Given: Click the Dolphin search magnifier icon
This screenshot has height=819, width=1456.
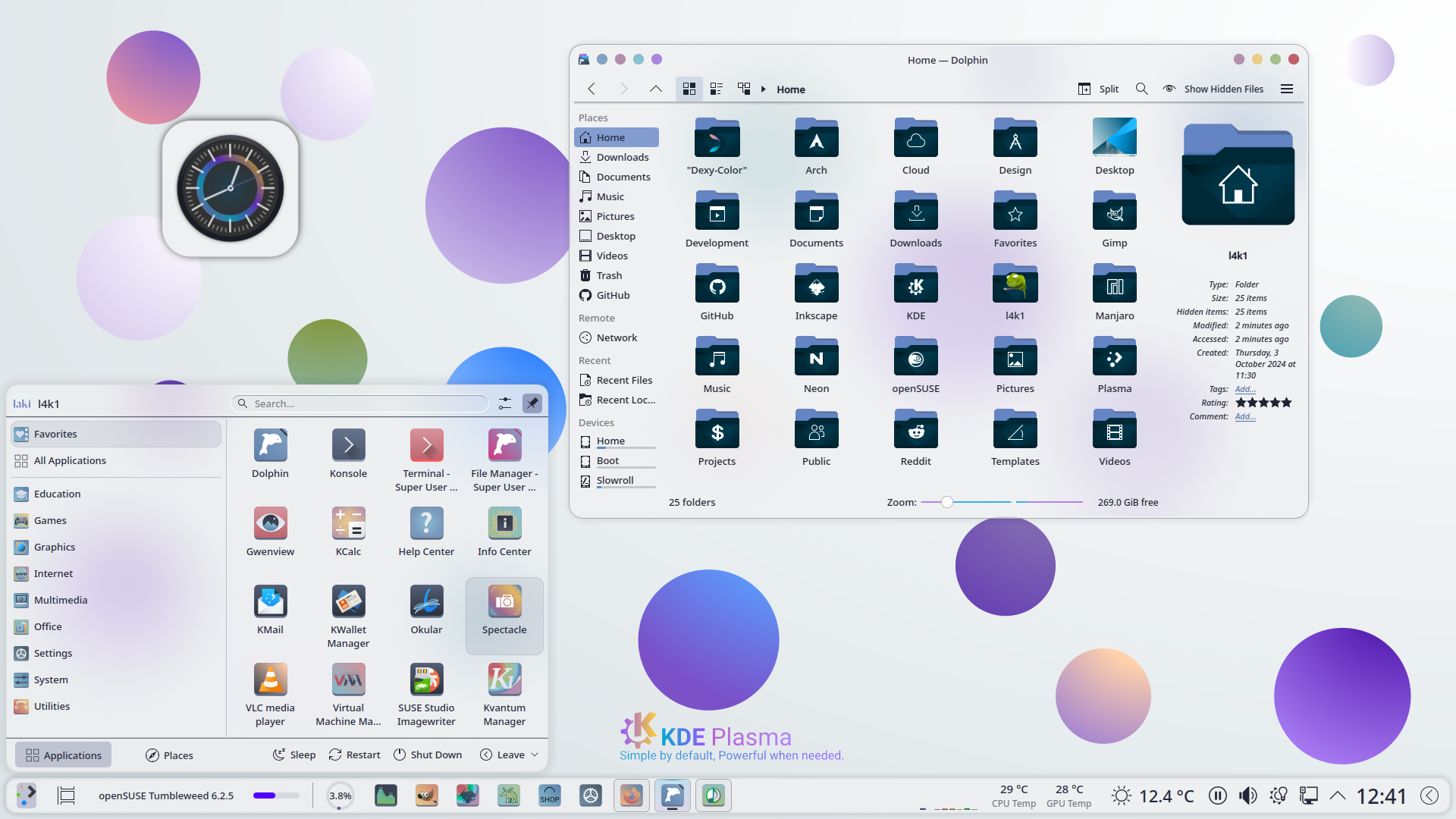Looking at the screenshot, I should [1141, 89].
